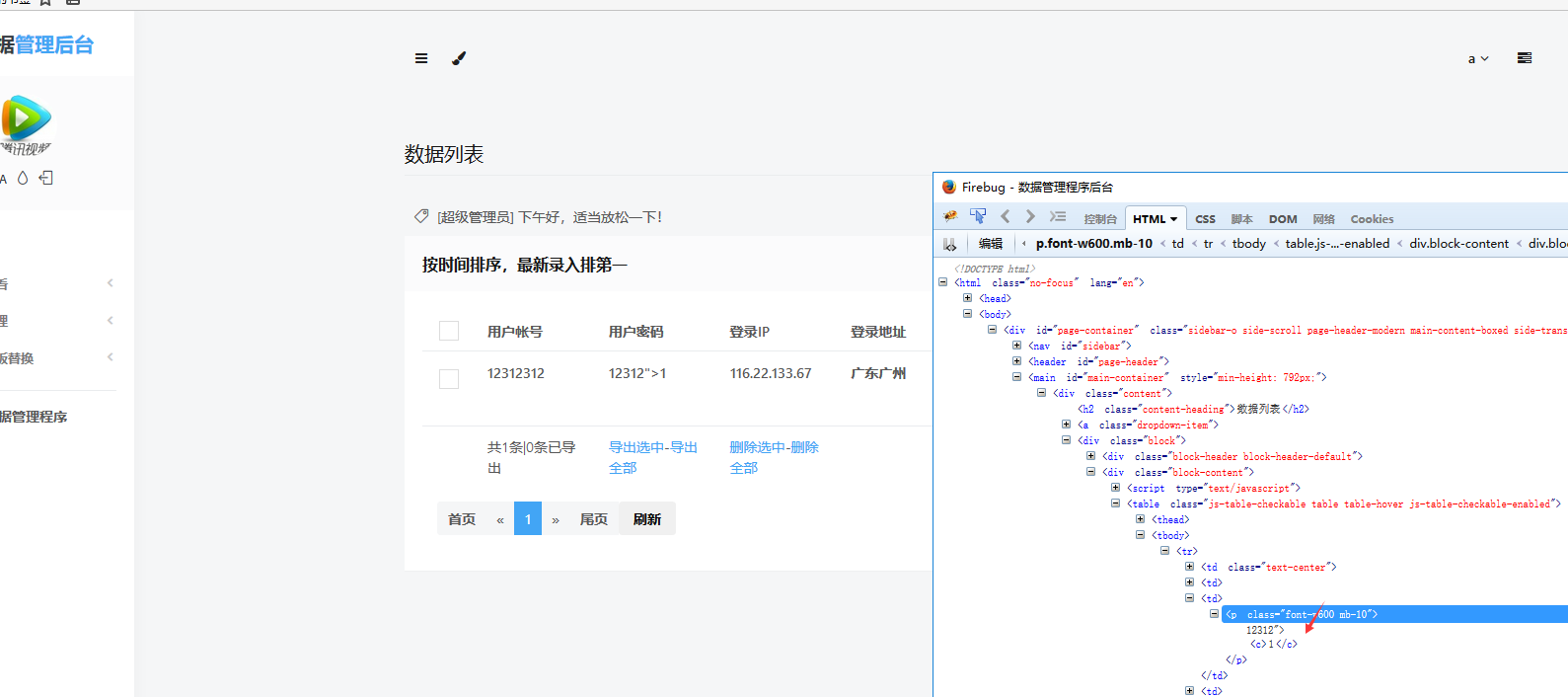Click the paintbrush theme icon in header
Screen dimensions: 1568x697
click(x=459, y=58)
